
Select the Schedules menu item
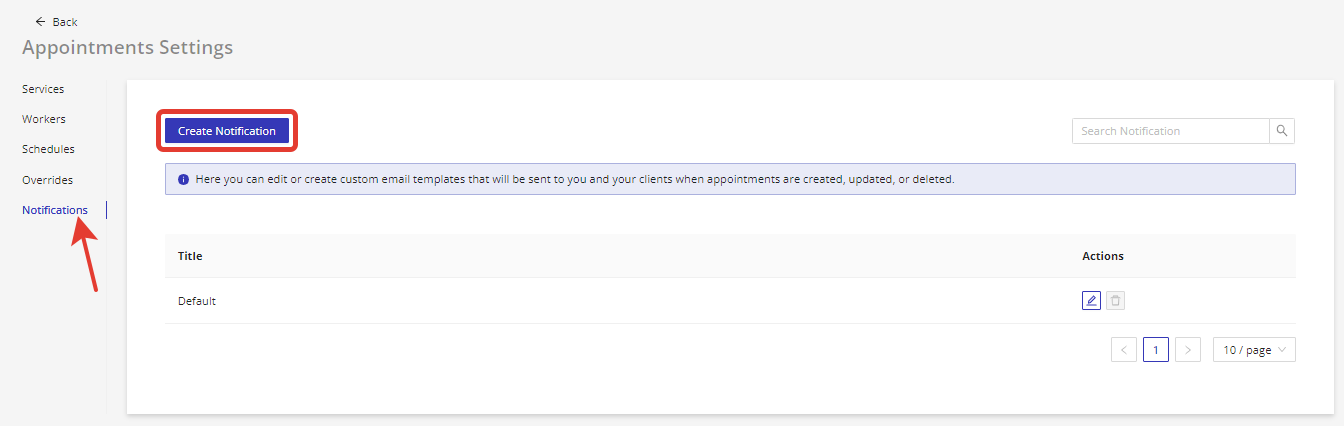(x=48, y=149)
